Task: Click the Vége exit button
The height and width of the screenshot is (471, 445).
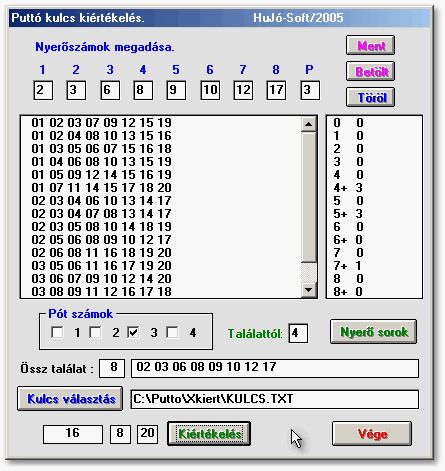Action: click(x=372, y=433)
